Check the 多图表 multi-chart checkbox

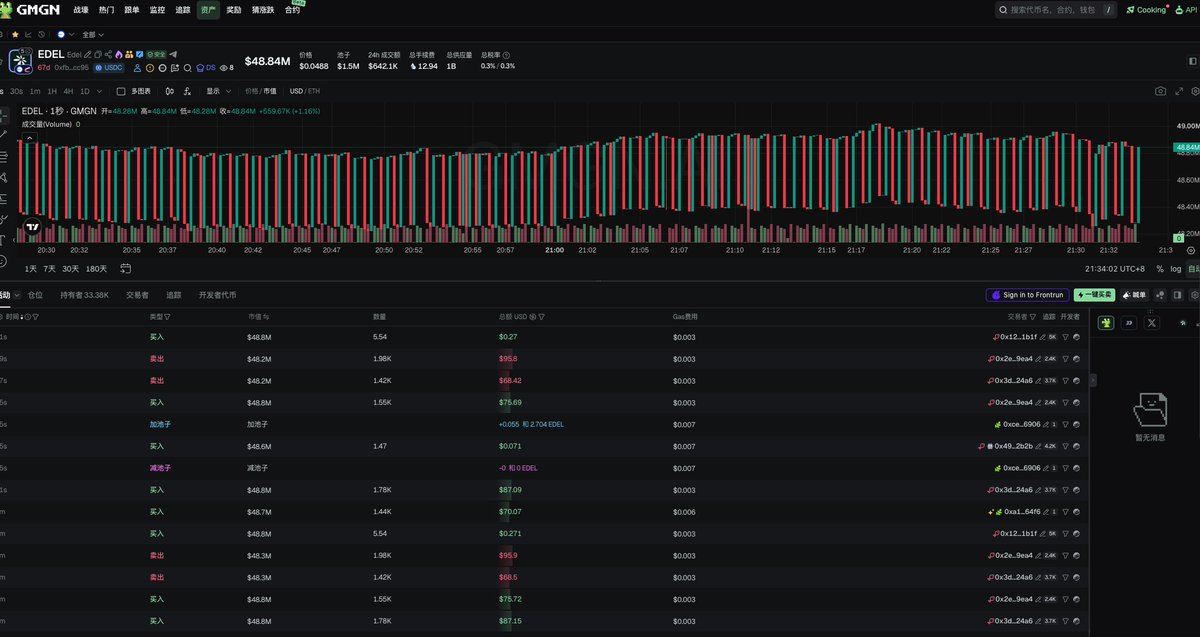click(121, 91)
